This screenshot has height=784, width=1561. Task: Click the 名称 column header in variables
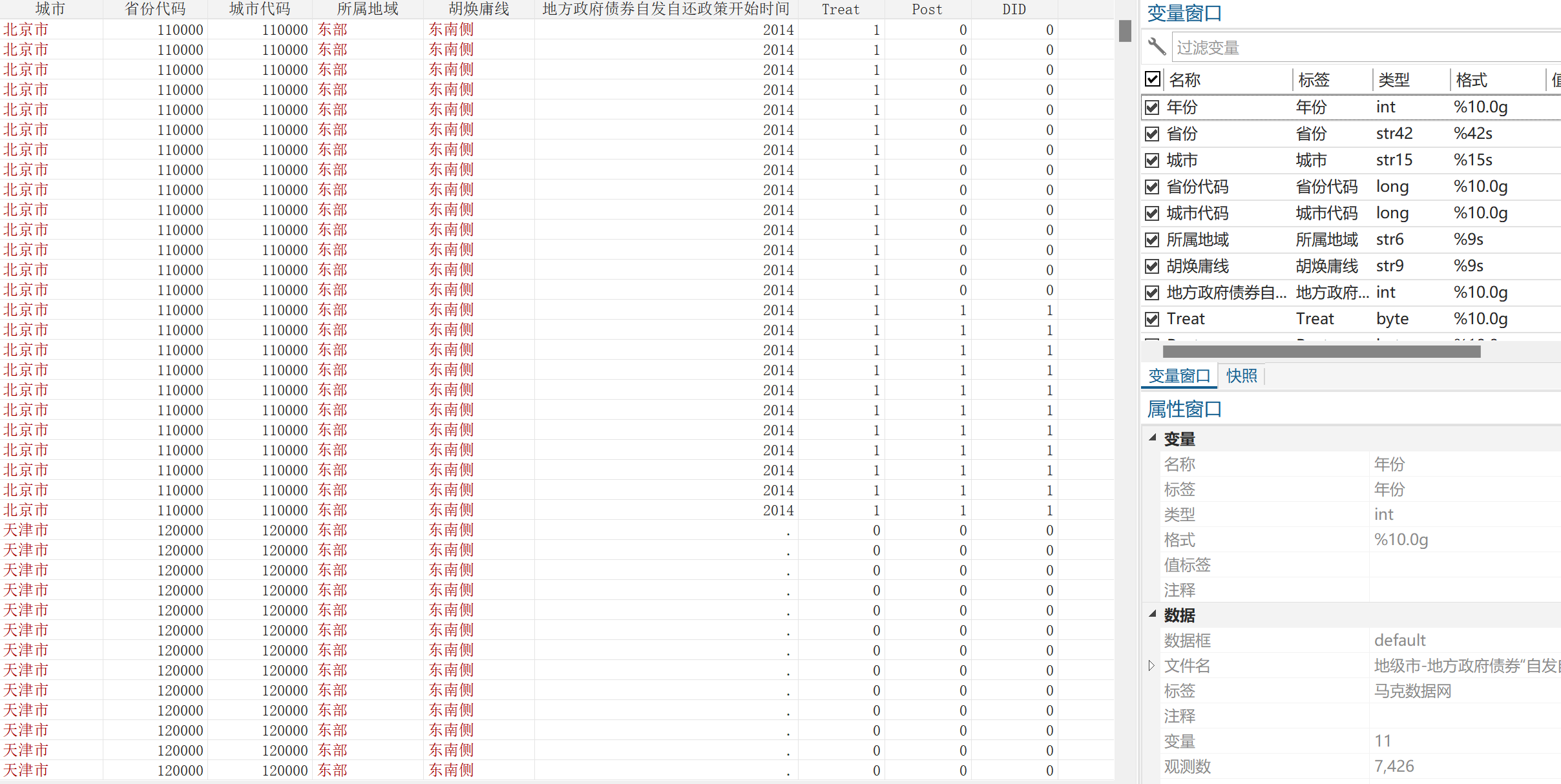[1185, 80]
